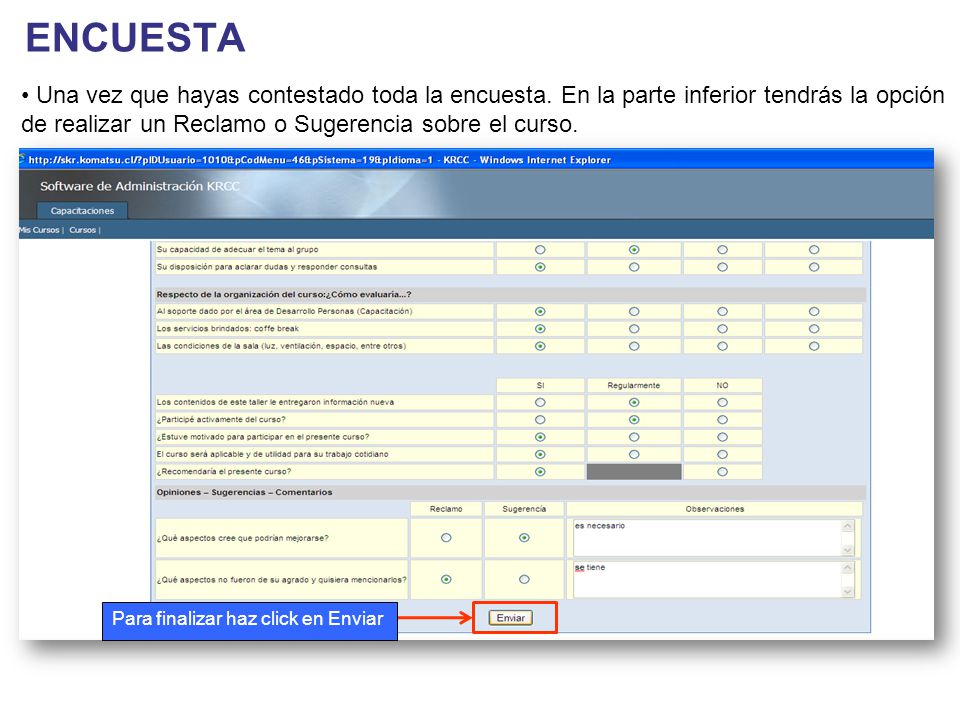Select NO for 'Los contenidos de este taller'

click(722, 402)
